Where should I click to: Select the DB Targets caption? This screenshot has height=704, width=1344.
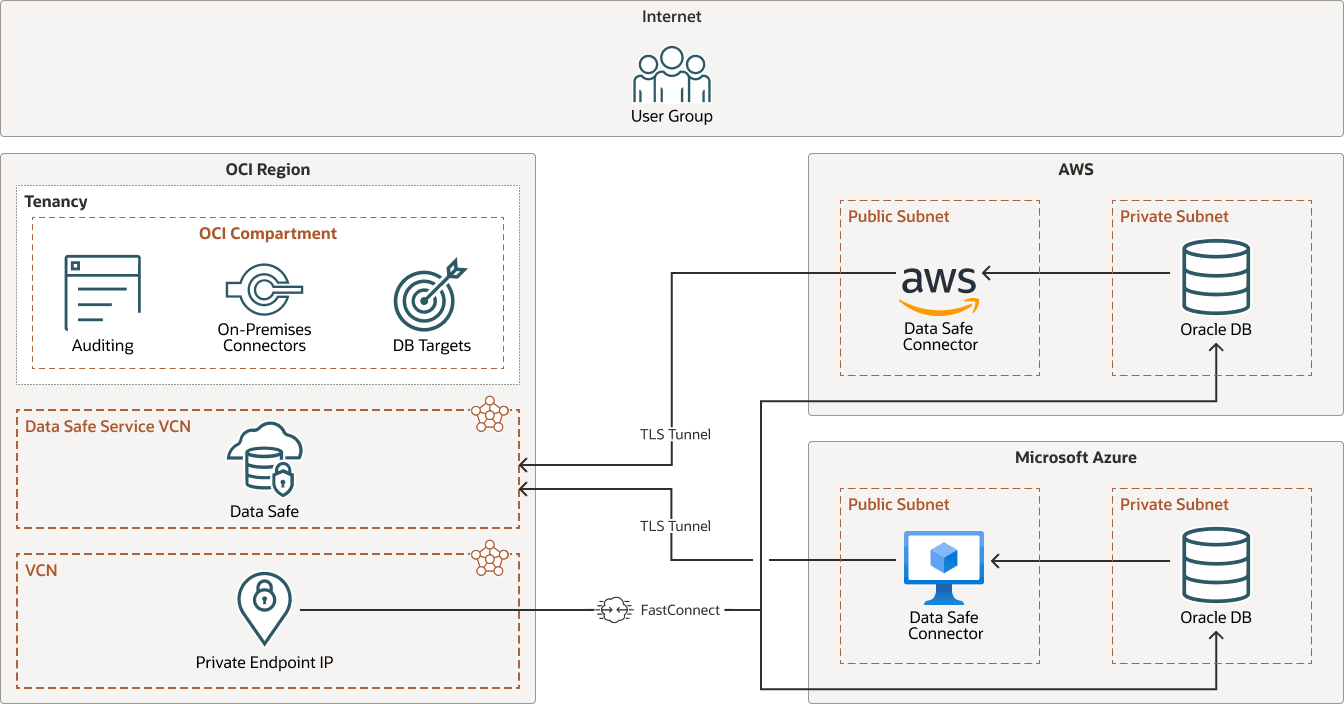pyautogui.click(x=431, y=345)
